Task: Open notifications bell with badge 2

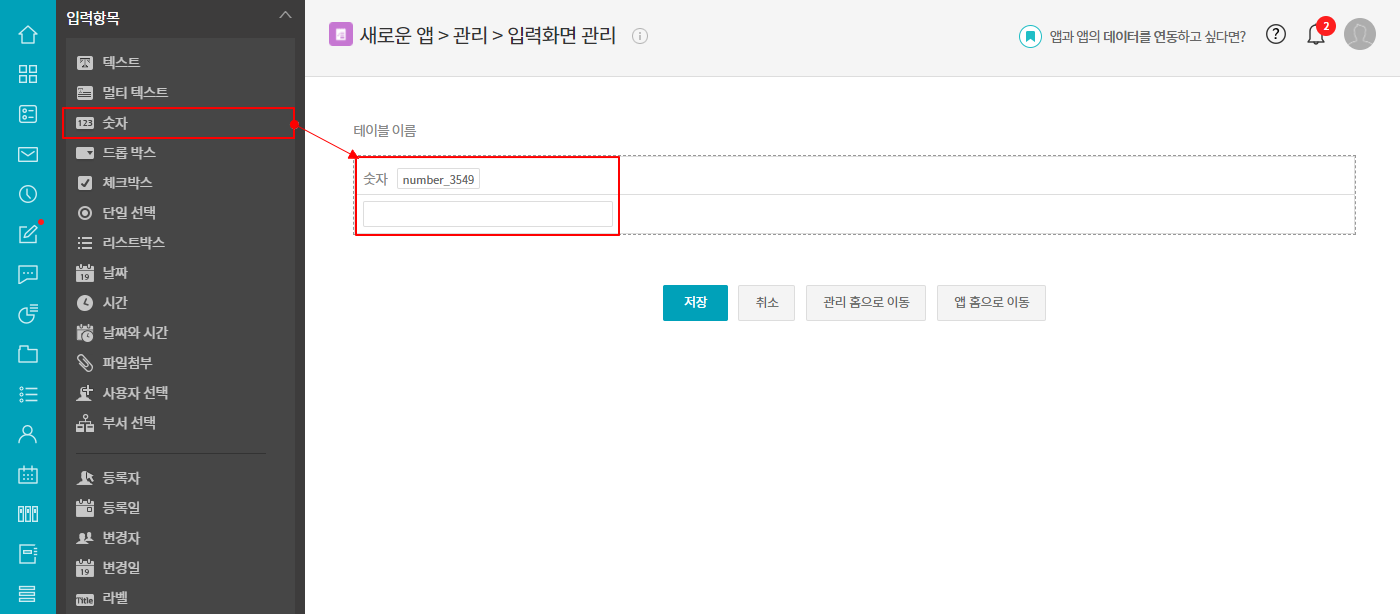Action: pos(1316,34)
